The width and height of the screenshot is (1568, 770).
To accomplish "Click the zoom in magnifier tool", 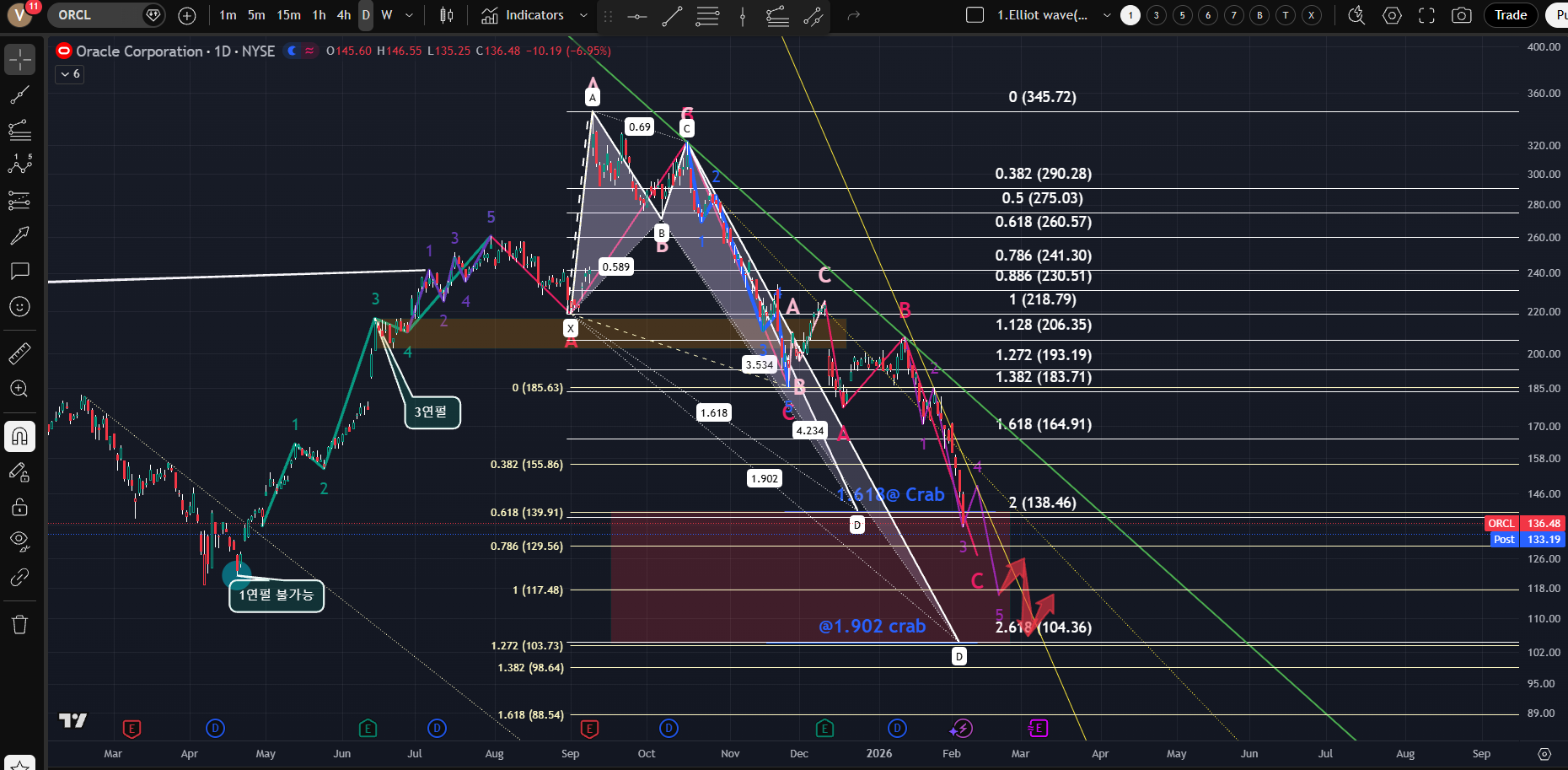I will [19, 389].
